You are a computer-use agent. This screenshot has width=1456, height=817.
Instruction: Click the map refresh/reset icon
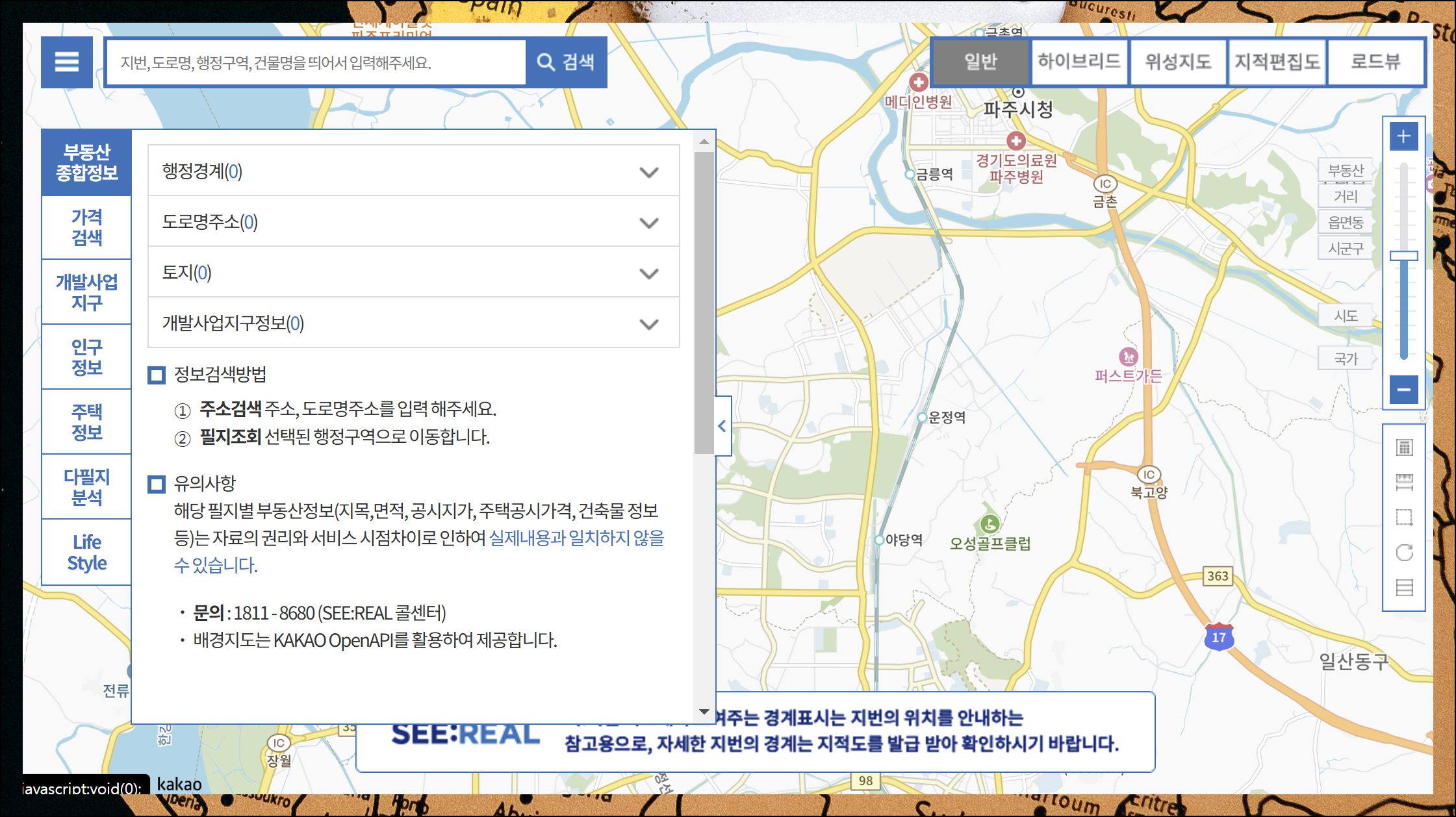point(1404,553)
